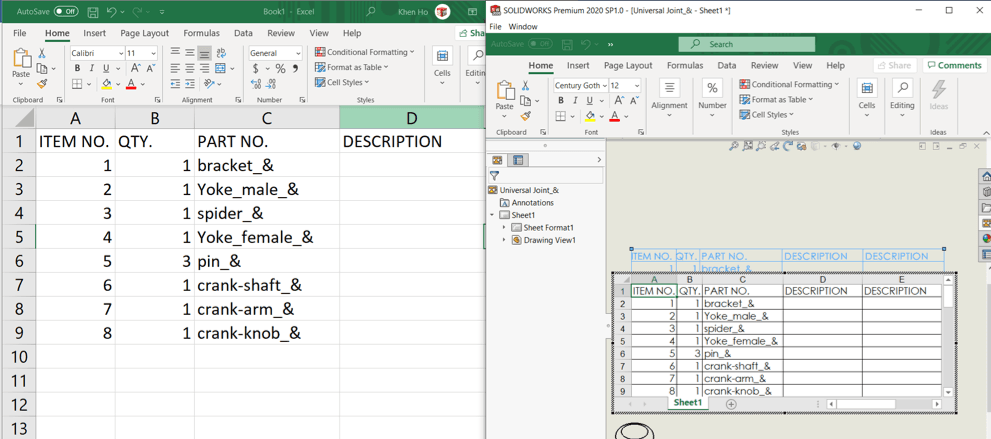Click the Cut scissors in the SolidWorks embedded Excel
Image resolution: width=991 pixels, height=439 pixels.
pos(525,86)
